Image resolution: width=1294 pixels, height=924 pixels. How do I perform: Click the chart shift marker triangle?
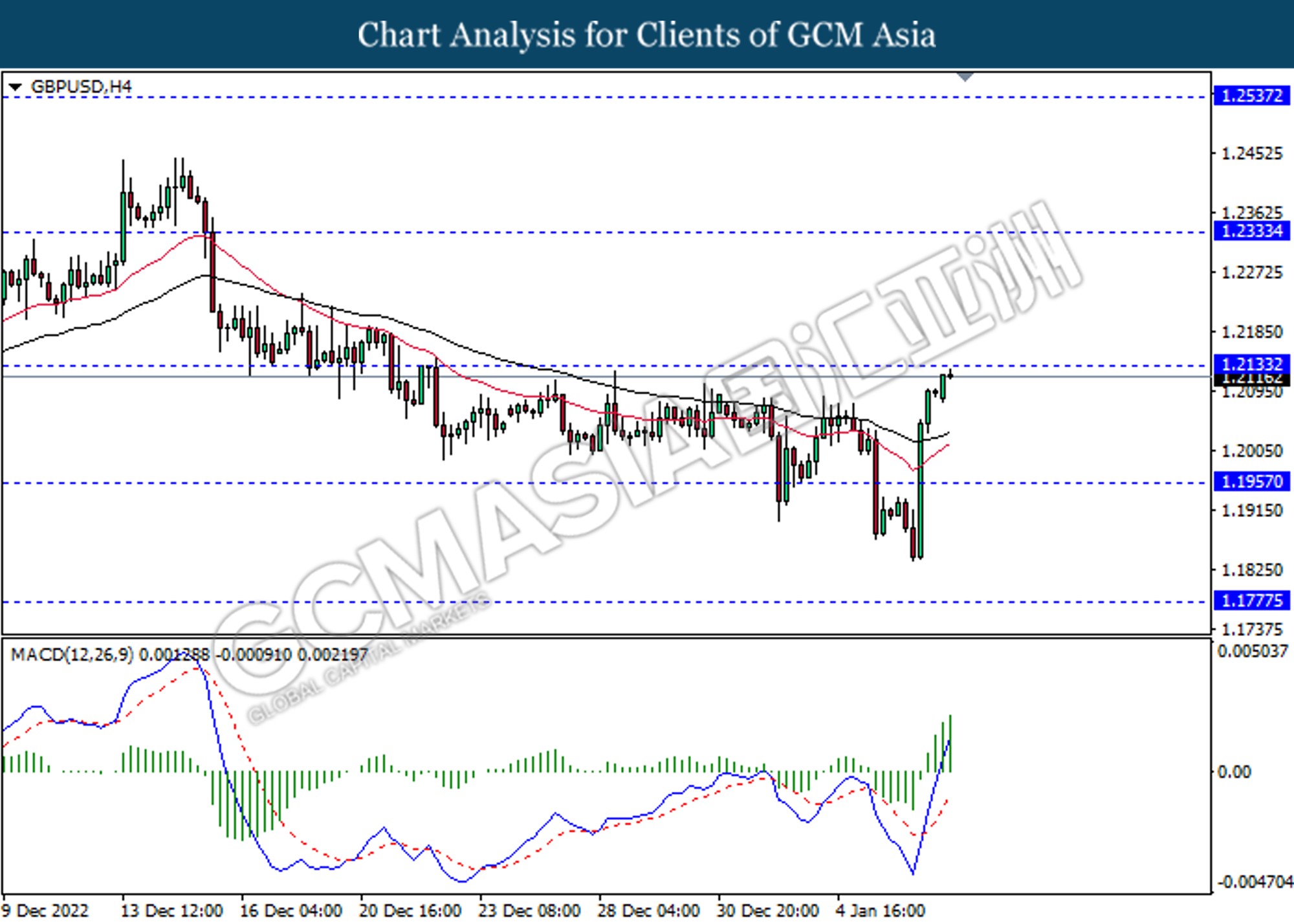click(x=965, y=77)
